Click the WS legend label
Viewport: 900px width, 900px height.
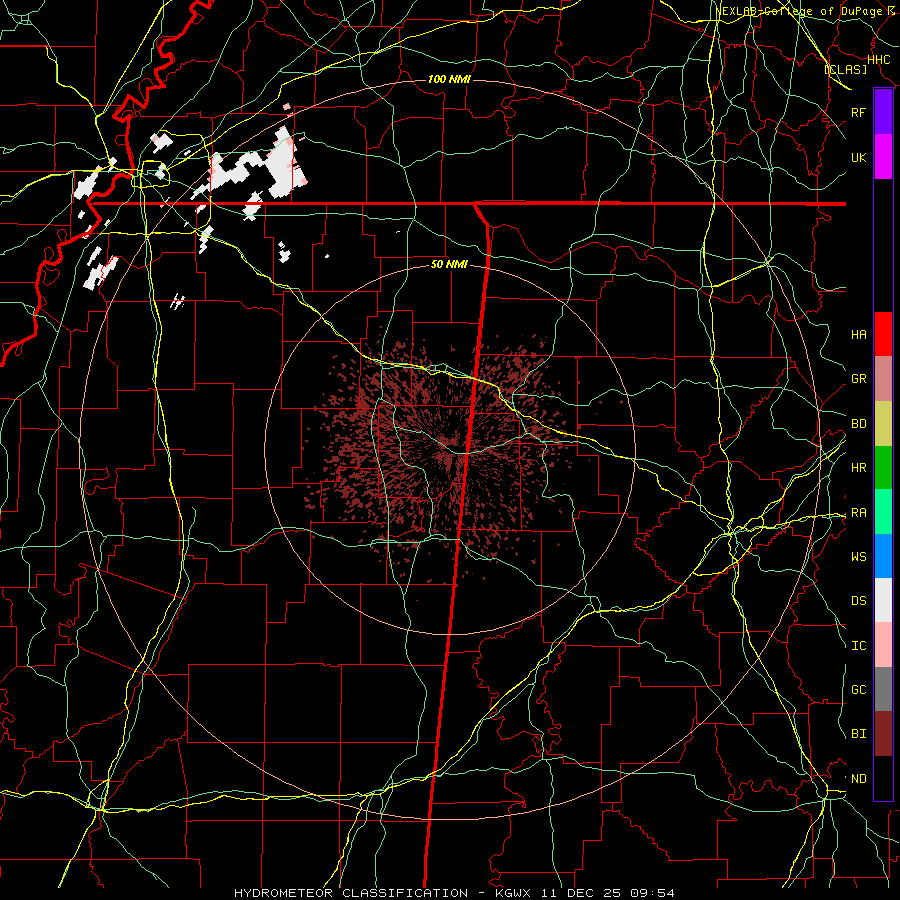(x=858, y=556)
